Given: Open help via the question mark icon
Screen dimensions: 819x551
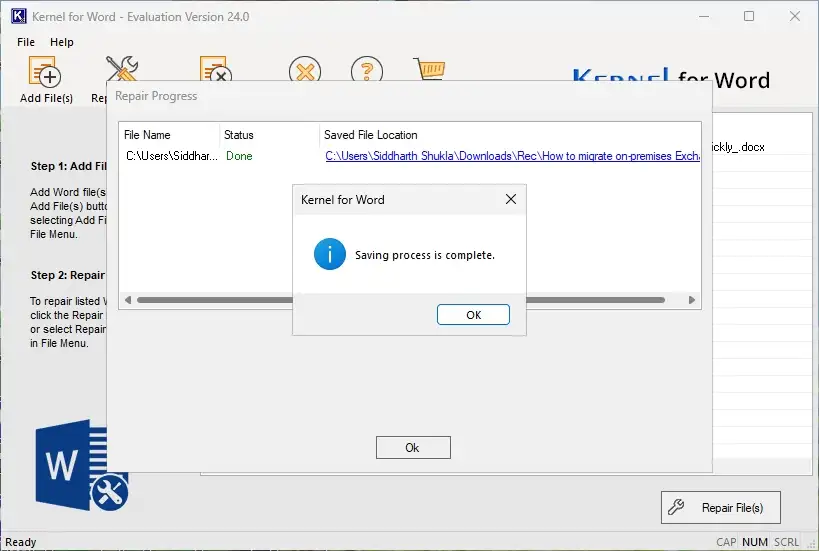Looking at the screenshot, I should click(x=367, y=68).
